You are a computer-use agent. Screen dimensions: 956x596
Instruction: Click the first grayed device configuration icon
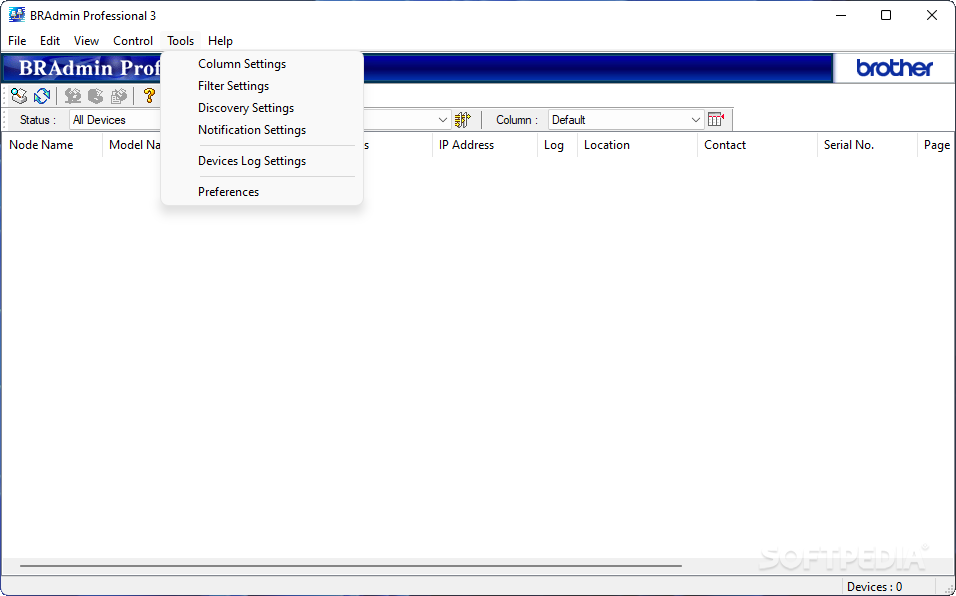[x=73, y=96]
